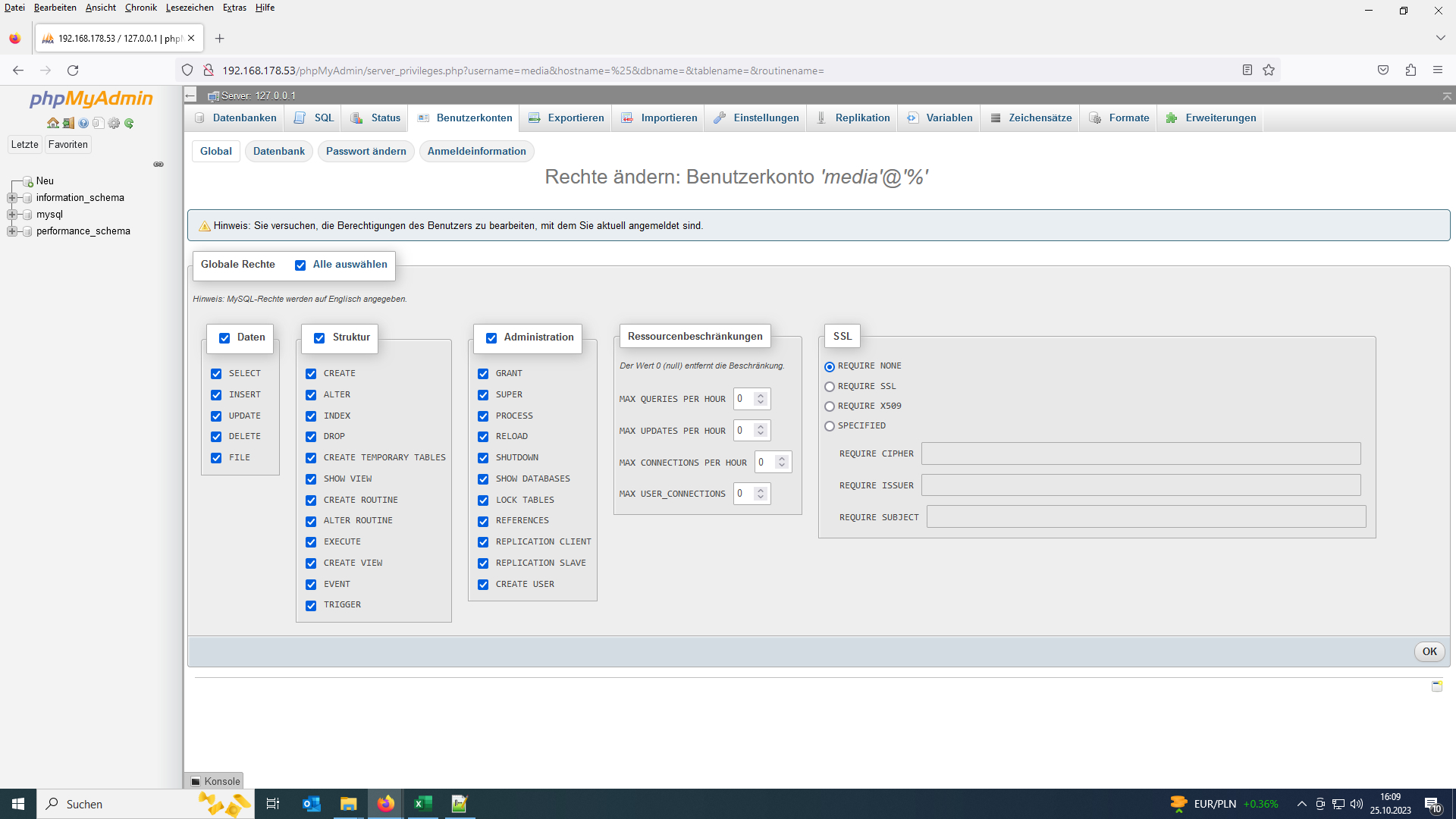Expand the performance_schema tree node

tap(11, 231)
